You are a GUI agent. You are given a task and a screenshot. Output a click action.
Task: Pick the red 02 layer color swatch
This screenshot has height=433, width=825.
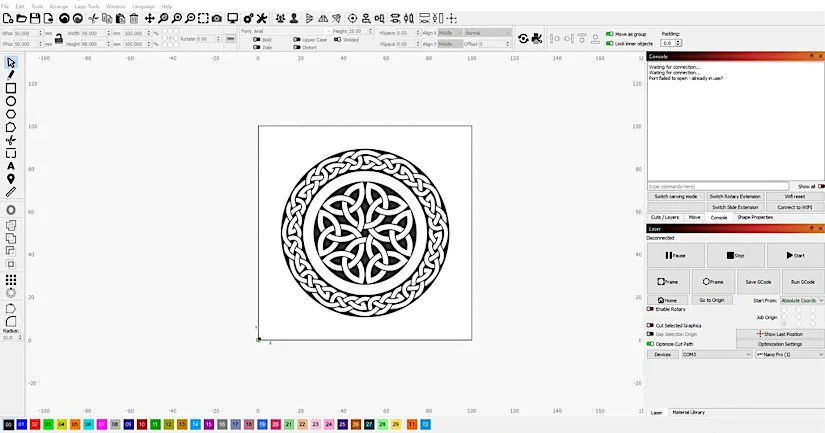[x=35, y=424]
